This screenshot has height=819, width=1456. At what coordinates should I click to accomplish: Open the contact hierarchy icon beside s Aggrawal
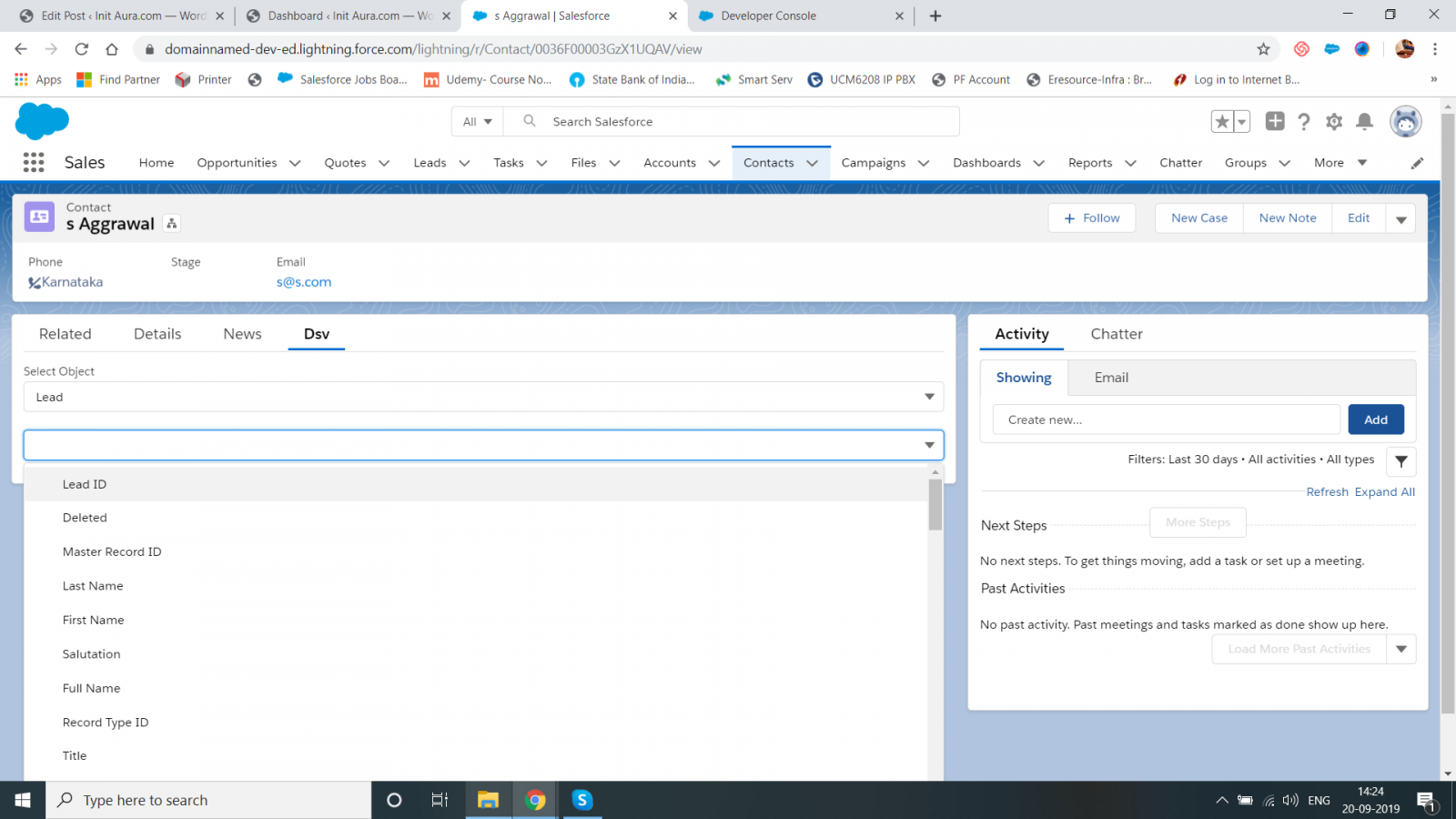click(x=171, y=223)
